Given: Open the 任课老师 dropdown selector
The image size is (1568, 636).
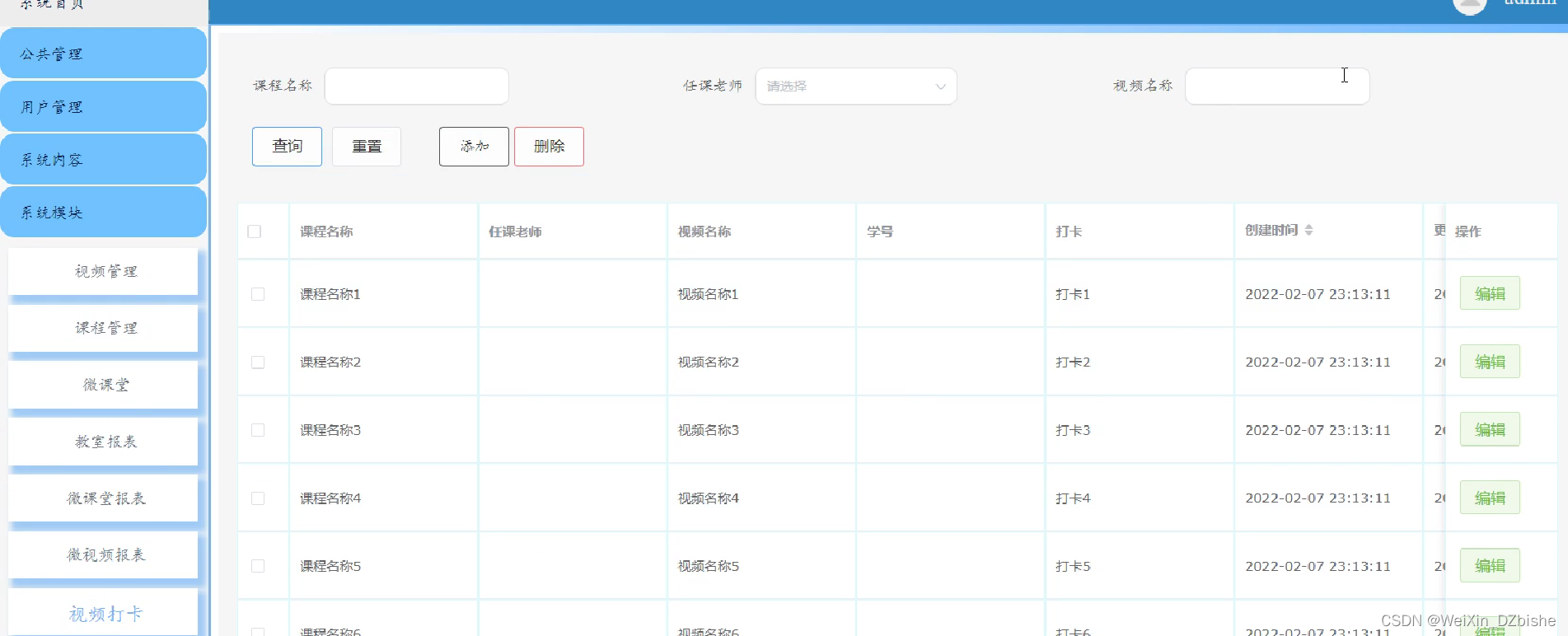Looking at the screenshot, I should coord(856,86).
